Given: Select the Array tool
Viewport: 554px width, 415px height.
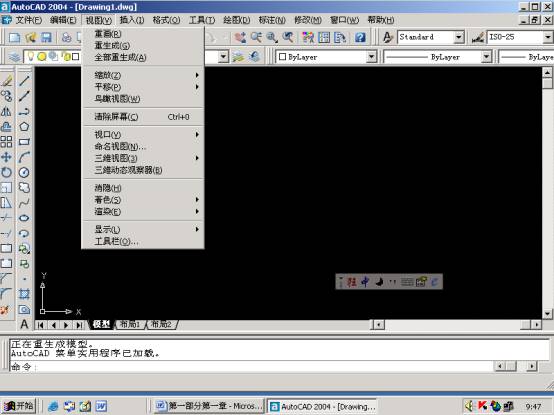Looking at the screenshot, I should [6, 142].
